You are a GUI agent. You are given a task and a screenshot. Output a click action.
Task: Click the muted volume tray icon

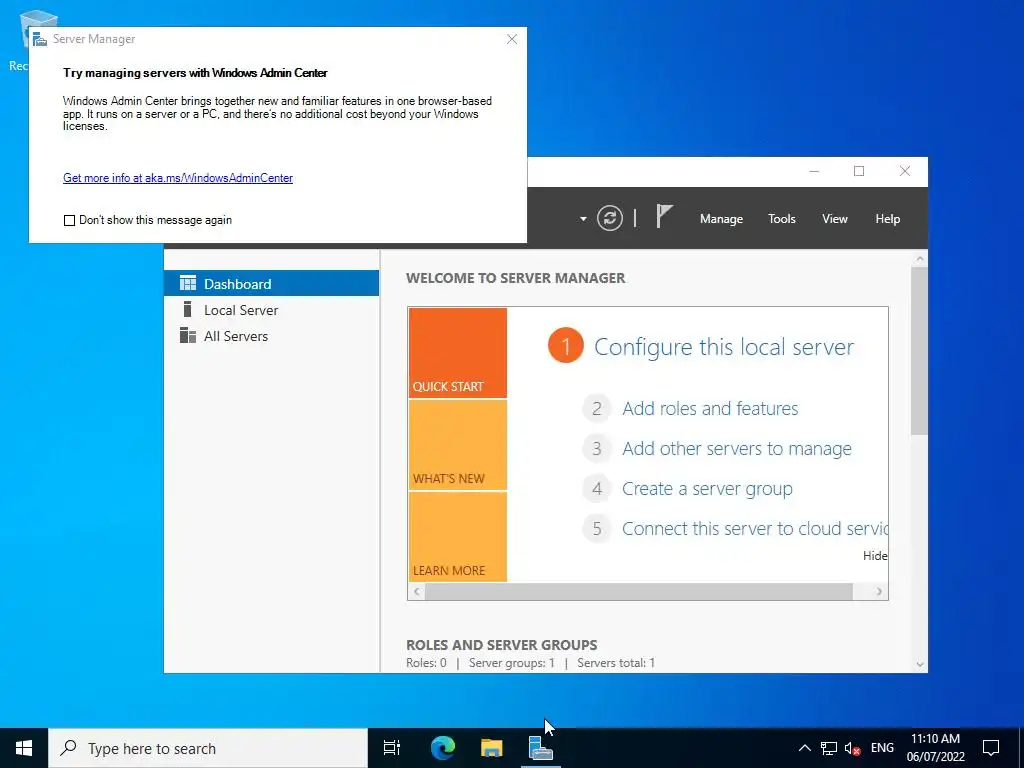pyautogui.click(x=852, y=748)
